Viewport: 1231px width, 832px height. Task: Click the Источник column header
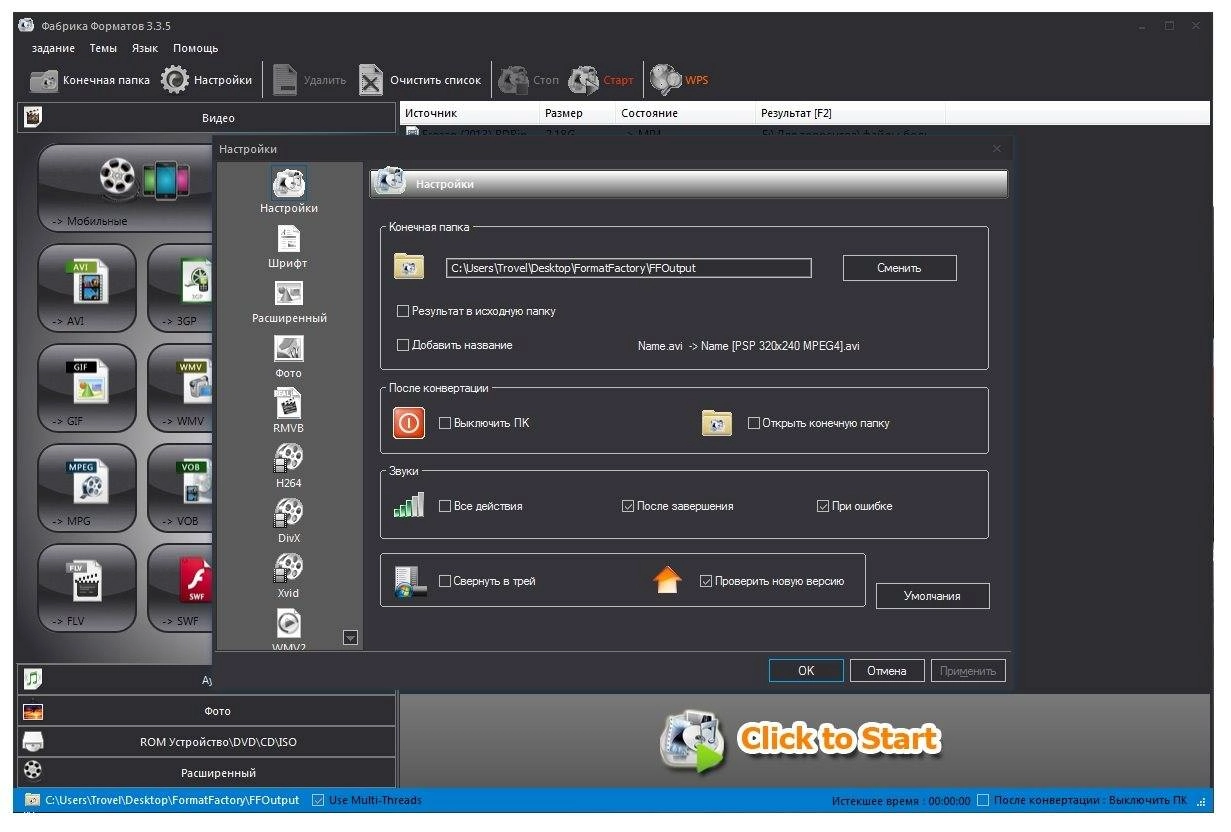coord(469,113)
